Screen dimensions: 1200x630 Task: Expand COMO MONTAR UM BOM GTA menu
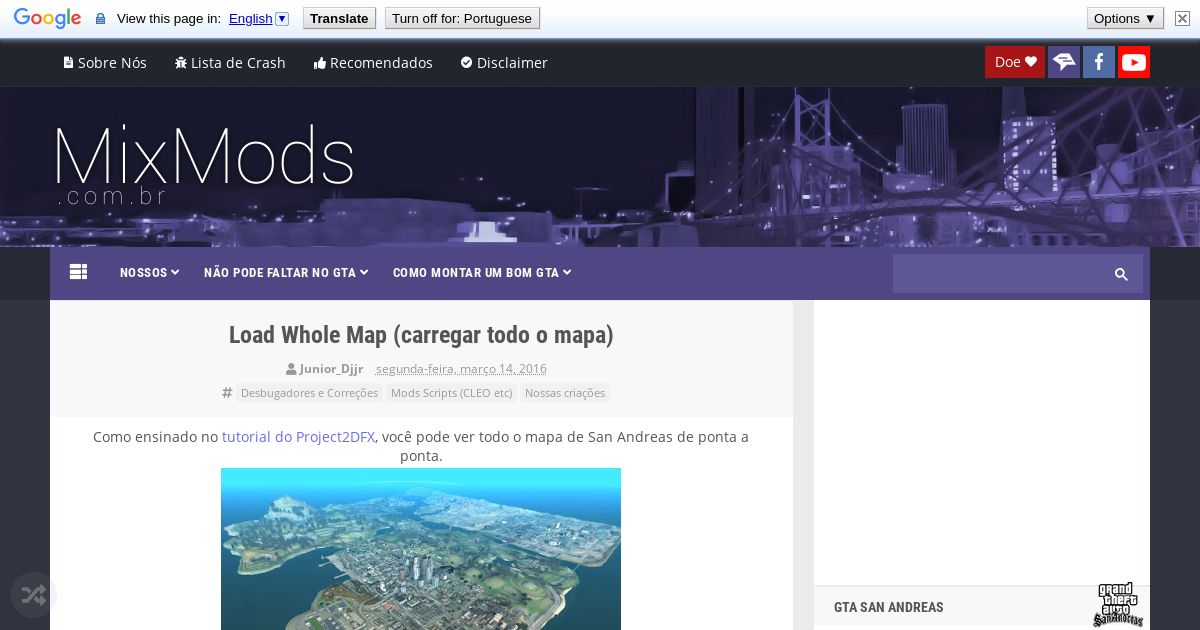[482, 273]
